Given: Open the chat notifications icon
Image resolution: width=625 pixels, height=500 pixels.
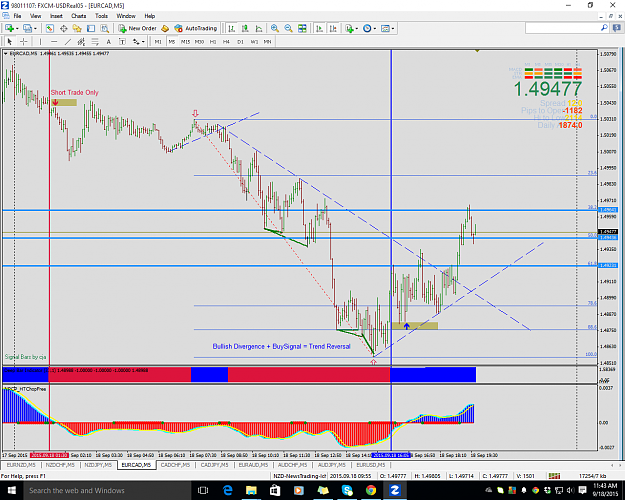Looking at the screenshot, I should pyautogui.click(x=617, y=28).
